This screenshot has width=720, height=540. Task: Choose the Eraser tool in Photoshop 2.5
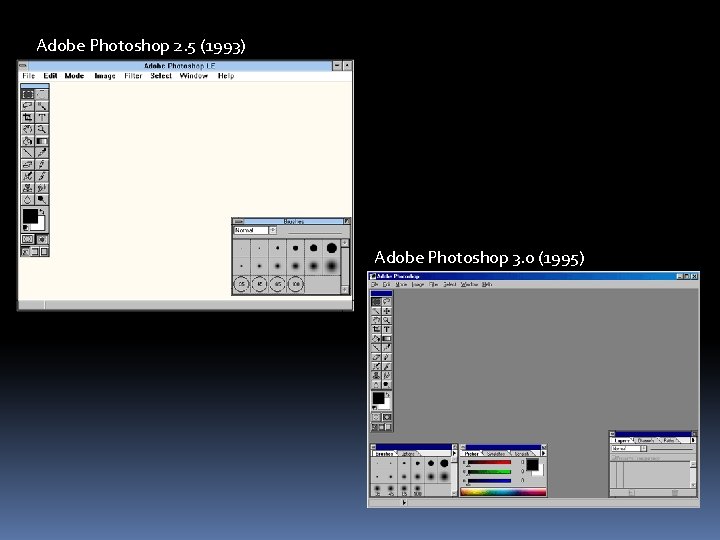pyautogui.click(x=28, y=163)
